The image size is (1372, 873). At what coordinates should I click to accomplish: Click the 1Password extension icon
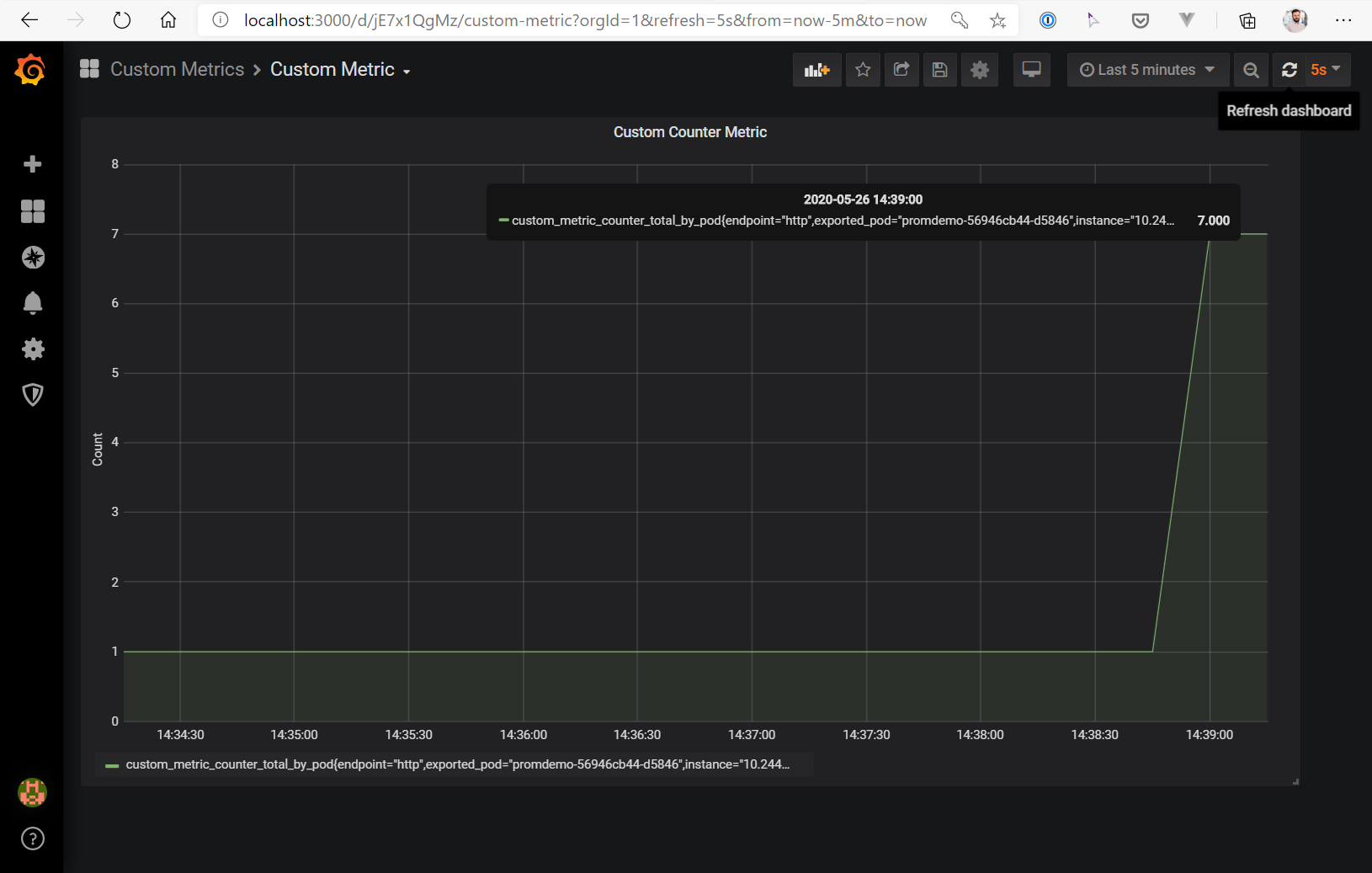(1048, 20)
